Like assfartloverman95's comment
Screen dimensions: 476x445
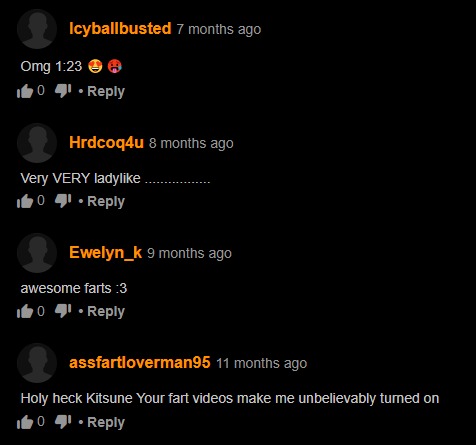25,422
